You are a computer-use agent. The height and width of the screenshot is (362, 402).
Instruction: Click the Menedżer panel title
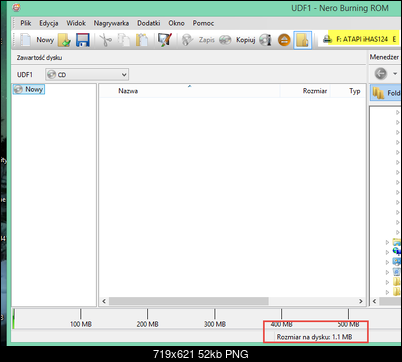[384, 57]
